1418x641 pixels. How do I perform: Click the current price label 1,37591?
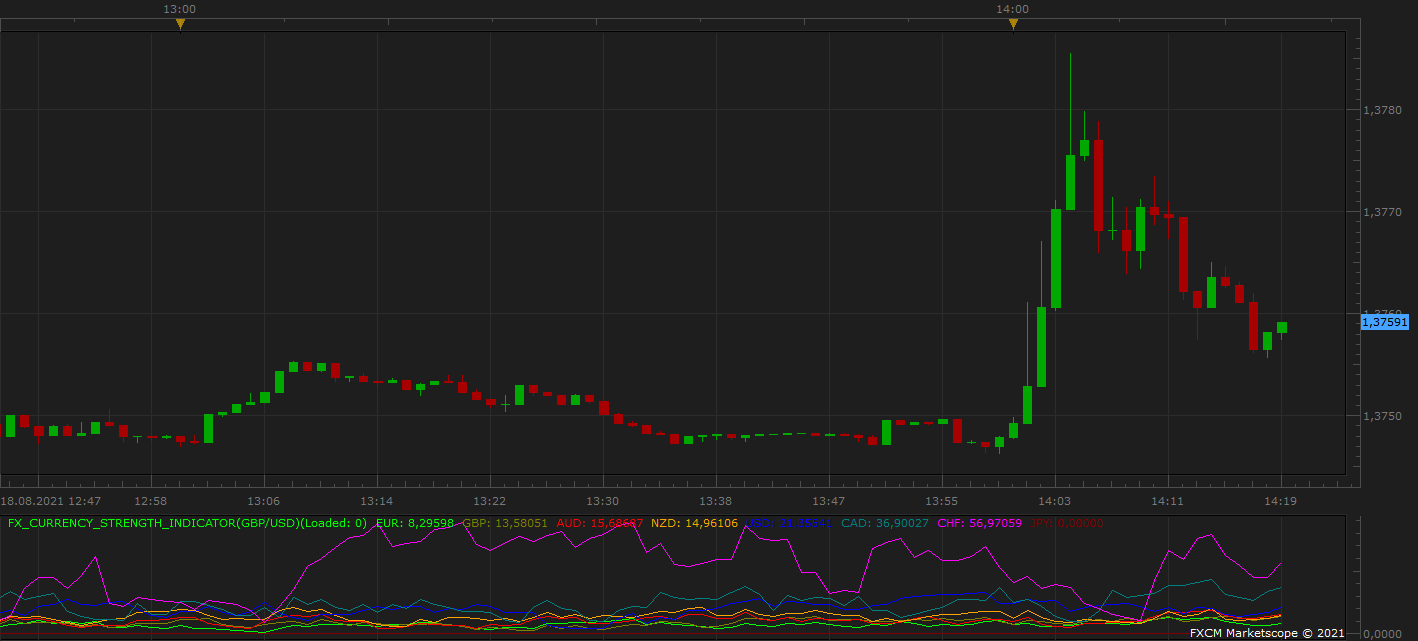tap(1385, 322)
